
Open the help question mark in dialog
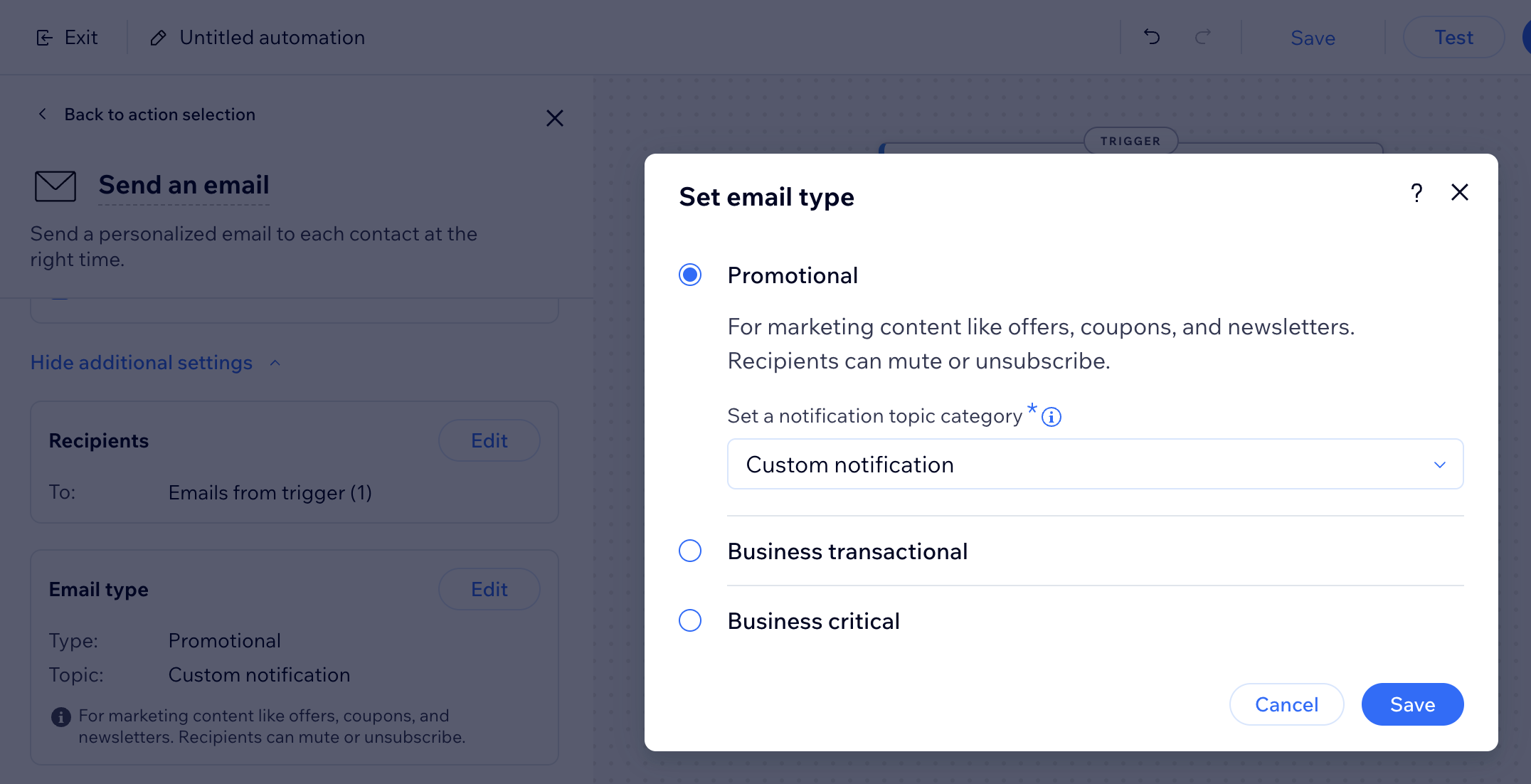click(x=1416, y=193)
